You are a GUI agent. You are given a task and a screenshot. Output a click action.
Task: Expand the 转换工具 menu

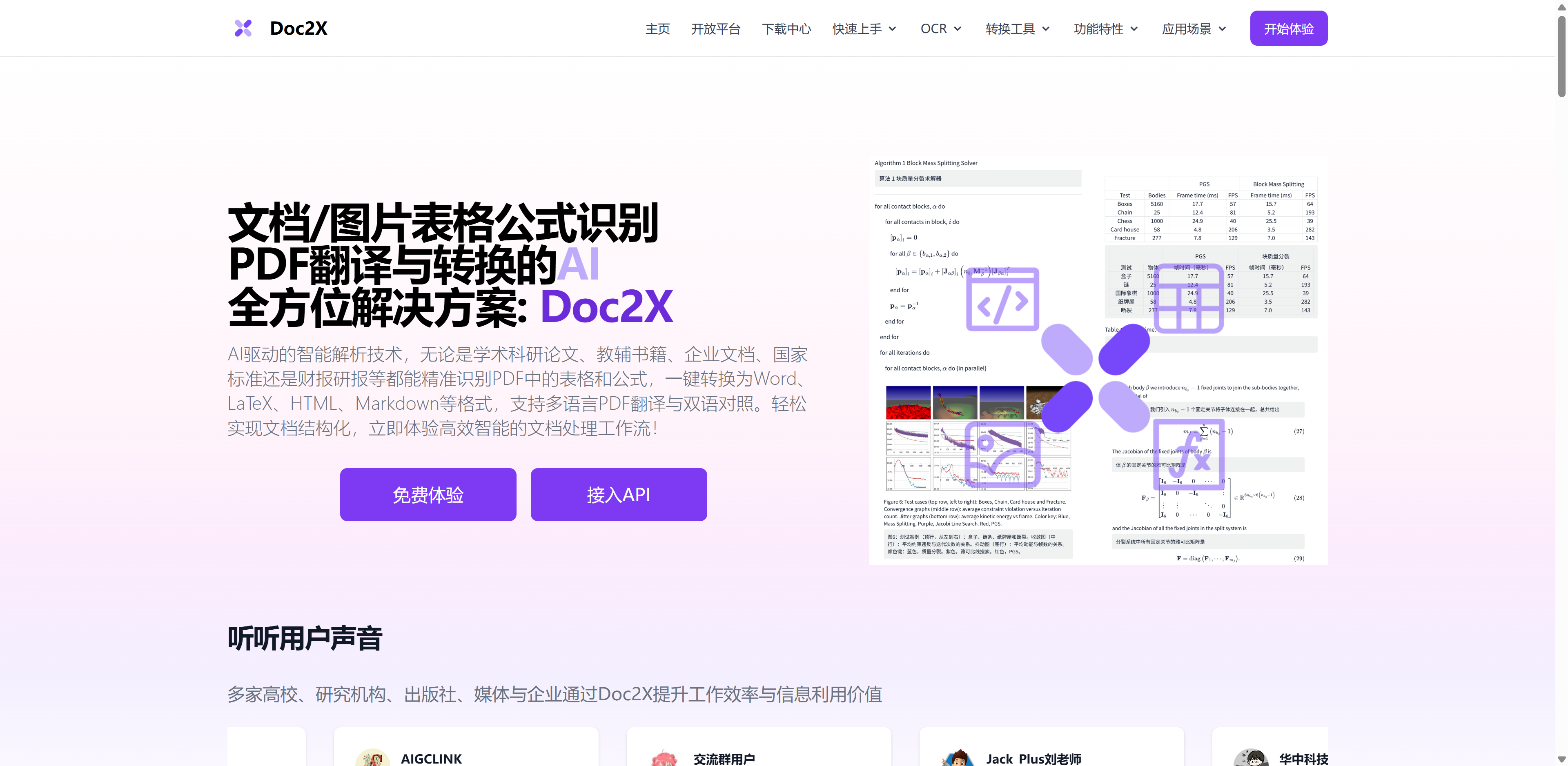point(1018,29)
